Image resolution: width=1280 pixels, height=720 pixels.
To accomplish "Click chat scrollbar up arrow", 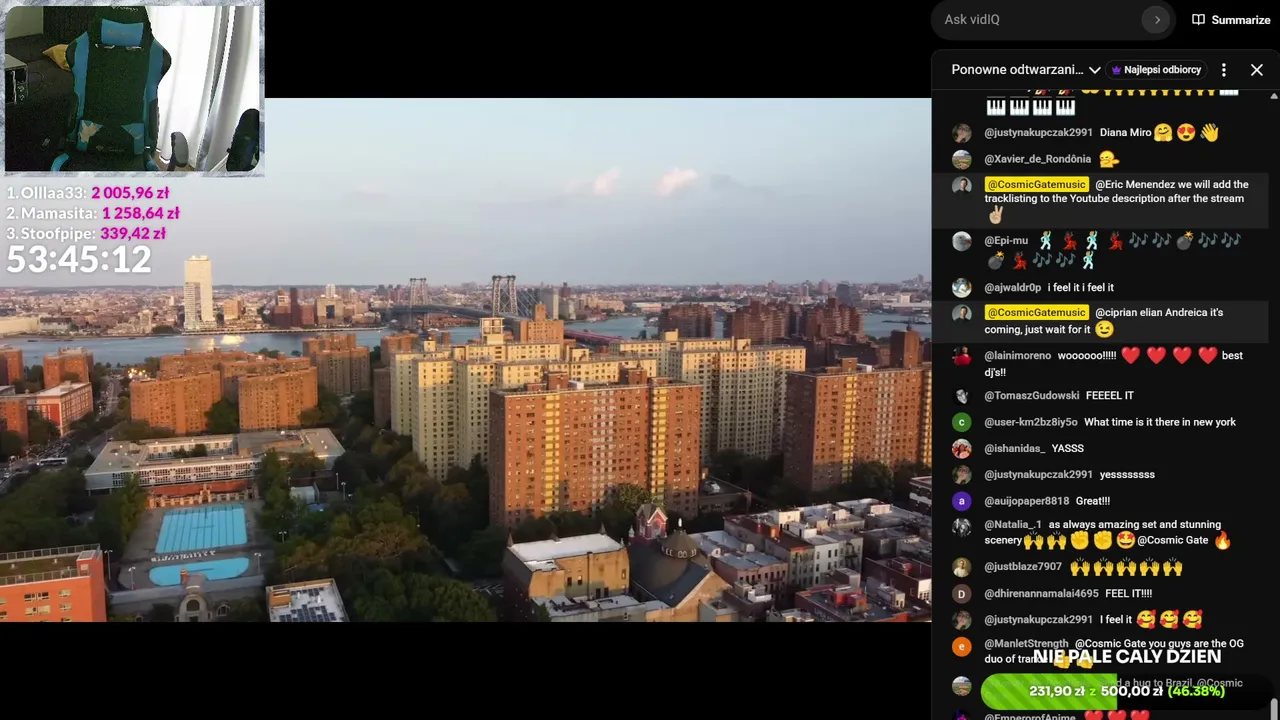I will 1273,96.
